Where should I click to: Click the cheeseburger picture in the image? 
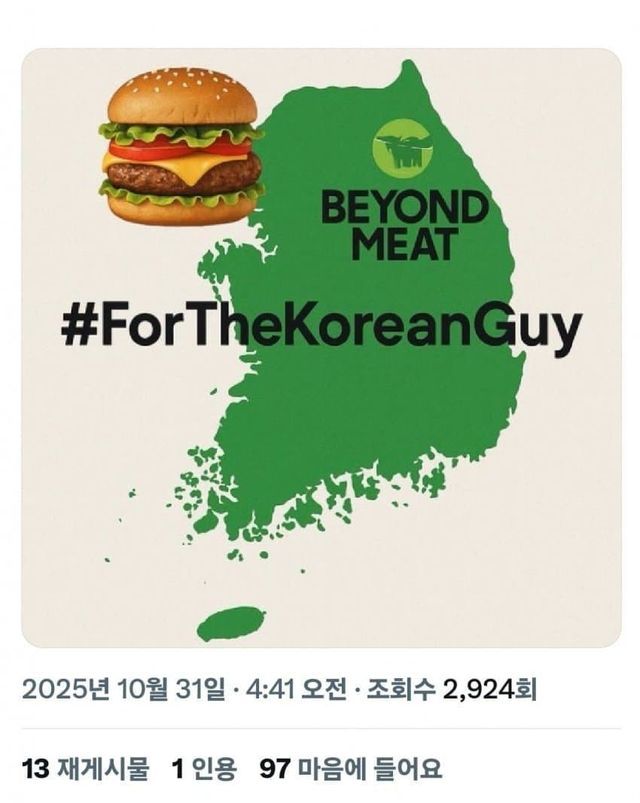click(181, 146)
